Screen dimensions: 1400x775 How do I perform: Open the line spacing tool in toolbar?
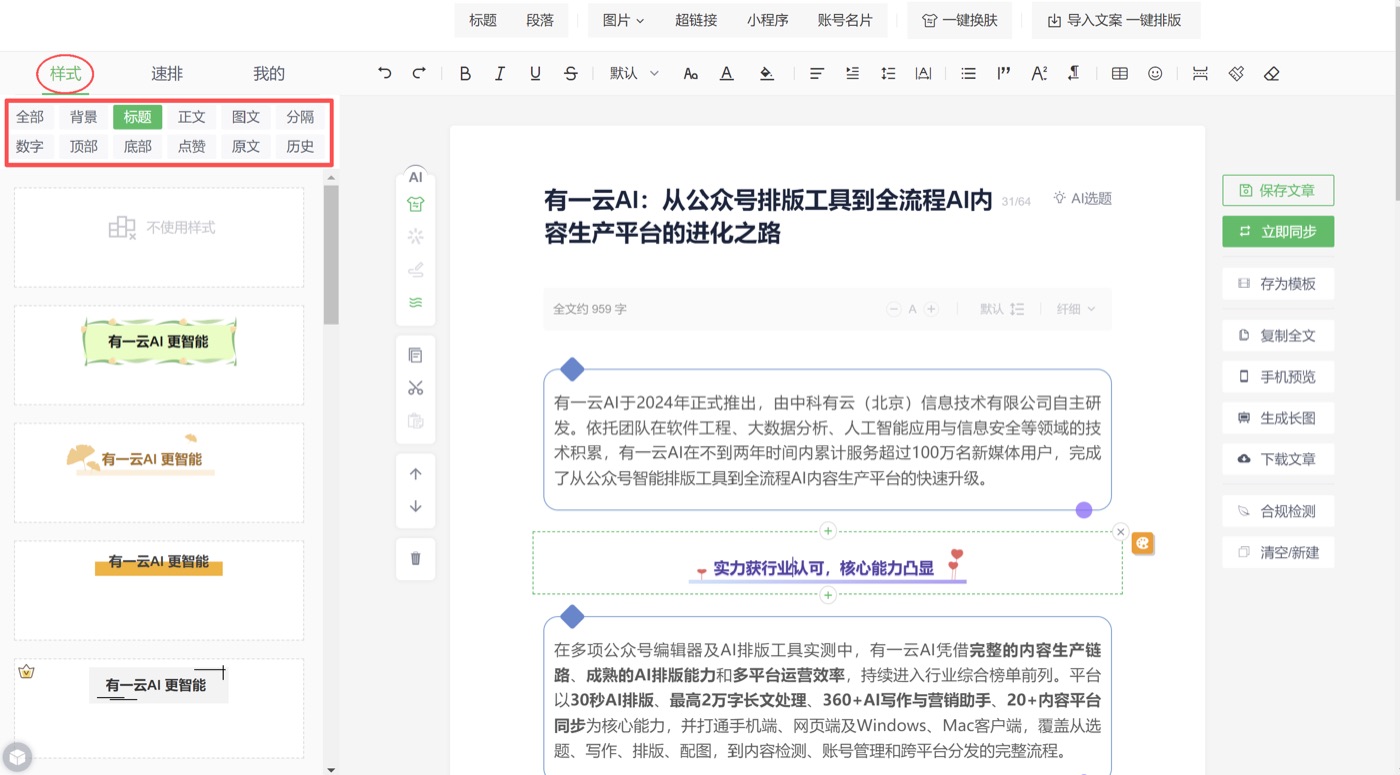click(x=888, y=73)
